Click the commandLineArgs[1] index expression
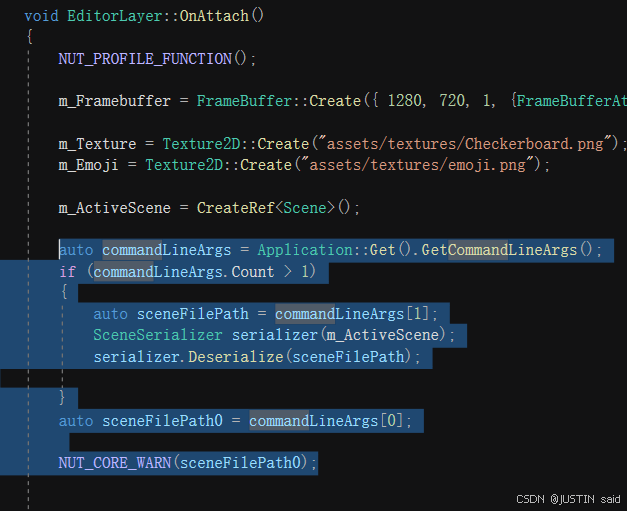The width and height of the screenshot is (627, 511). pyautogui.click(x=356, y=314)
